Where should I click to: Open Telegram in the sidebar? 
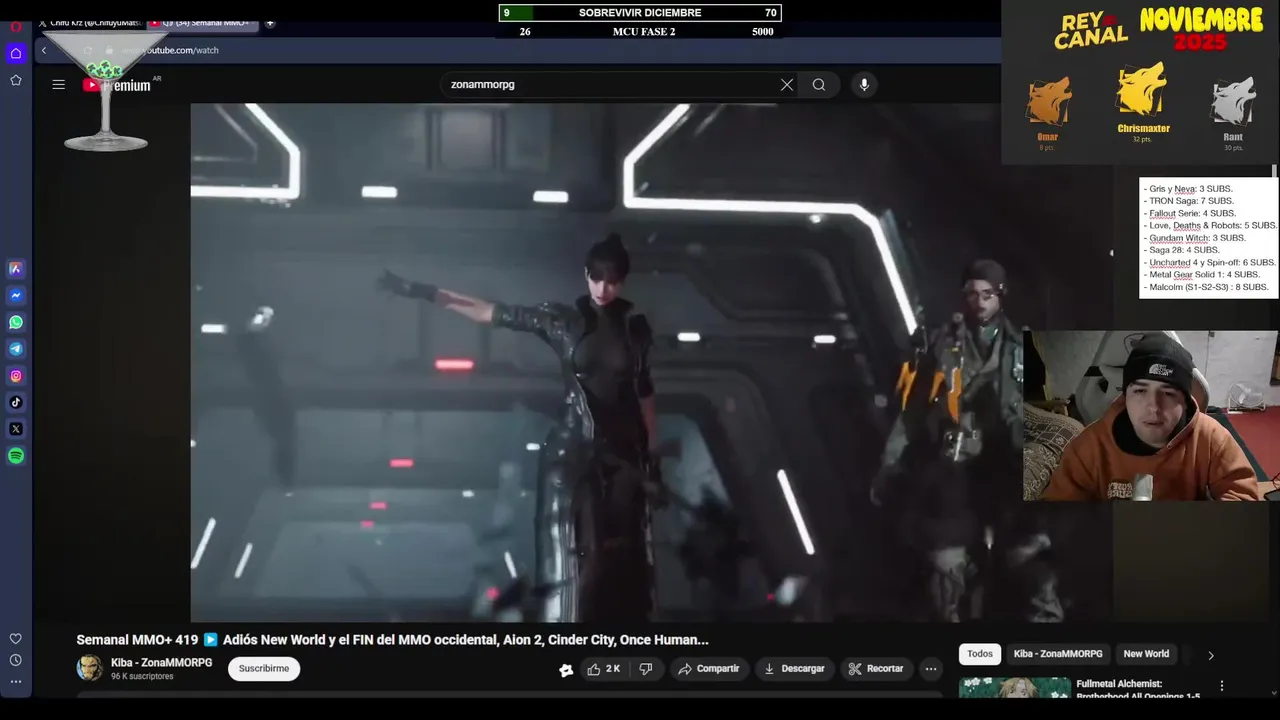[x=16, y=349]
